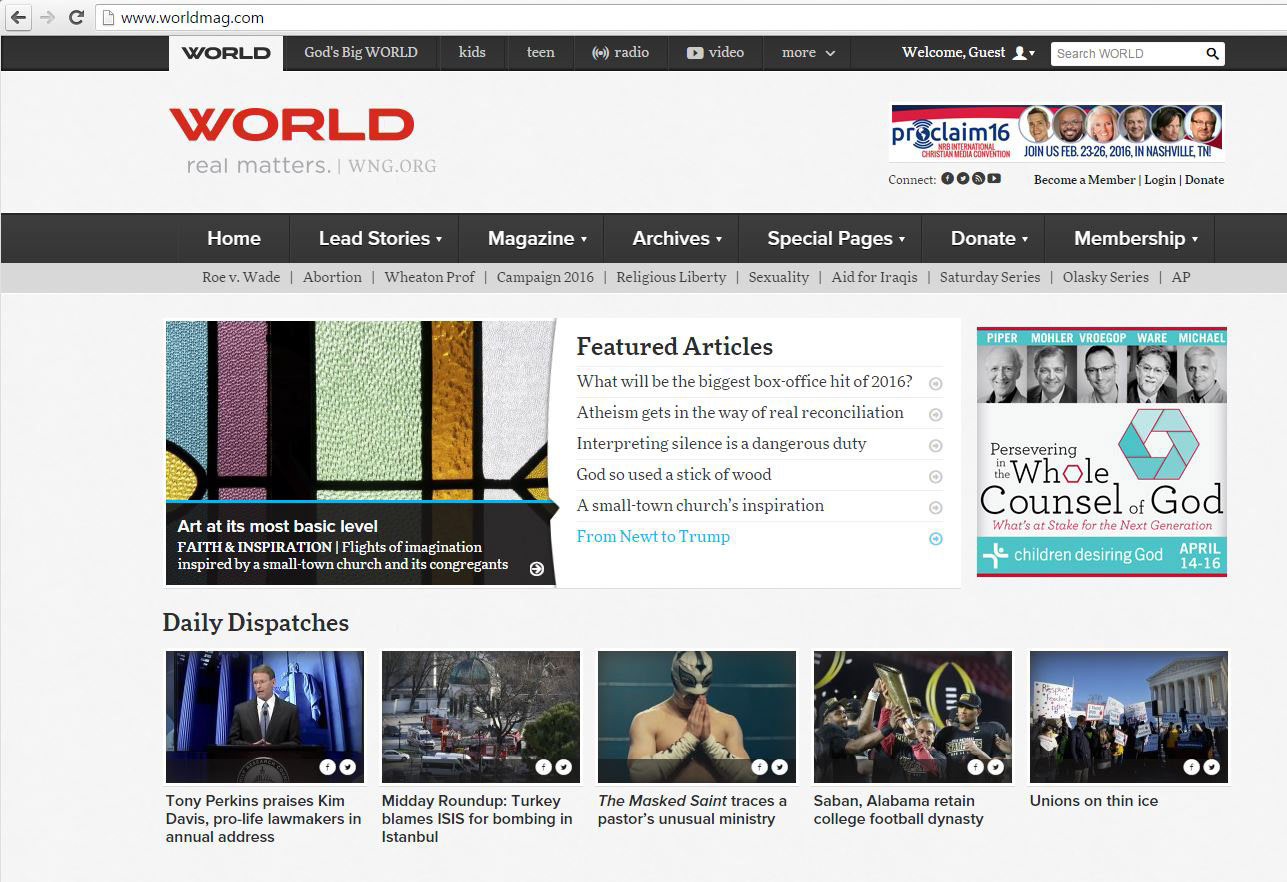
Task: Click arrow icon beside small-town church article
Action: (935, 507)
